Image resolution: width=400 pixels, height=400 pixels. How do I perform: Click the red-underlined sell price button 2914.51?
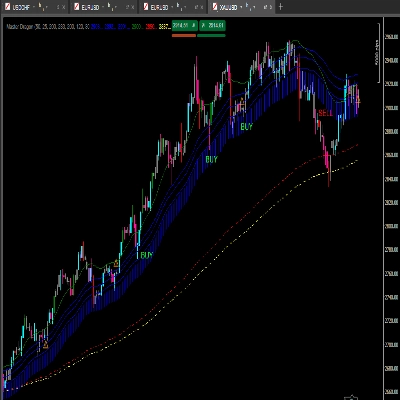[185, 26]
